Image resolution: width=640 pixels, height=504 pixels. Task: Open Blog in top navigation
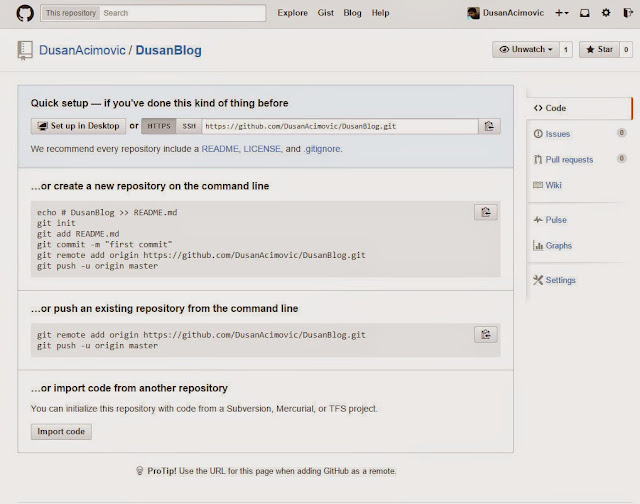(x=352, y=13)
